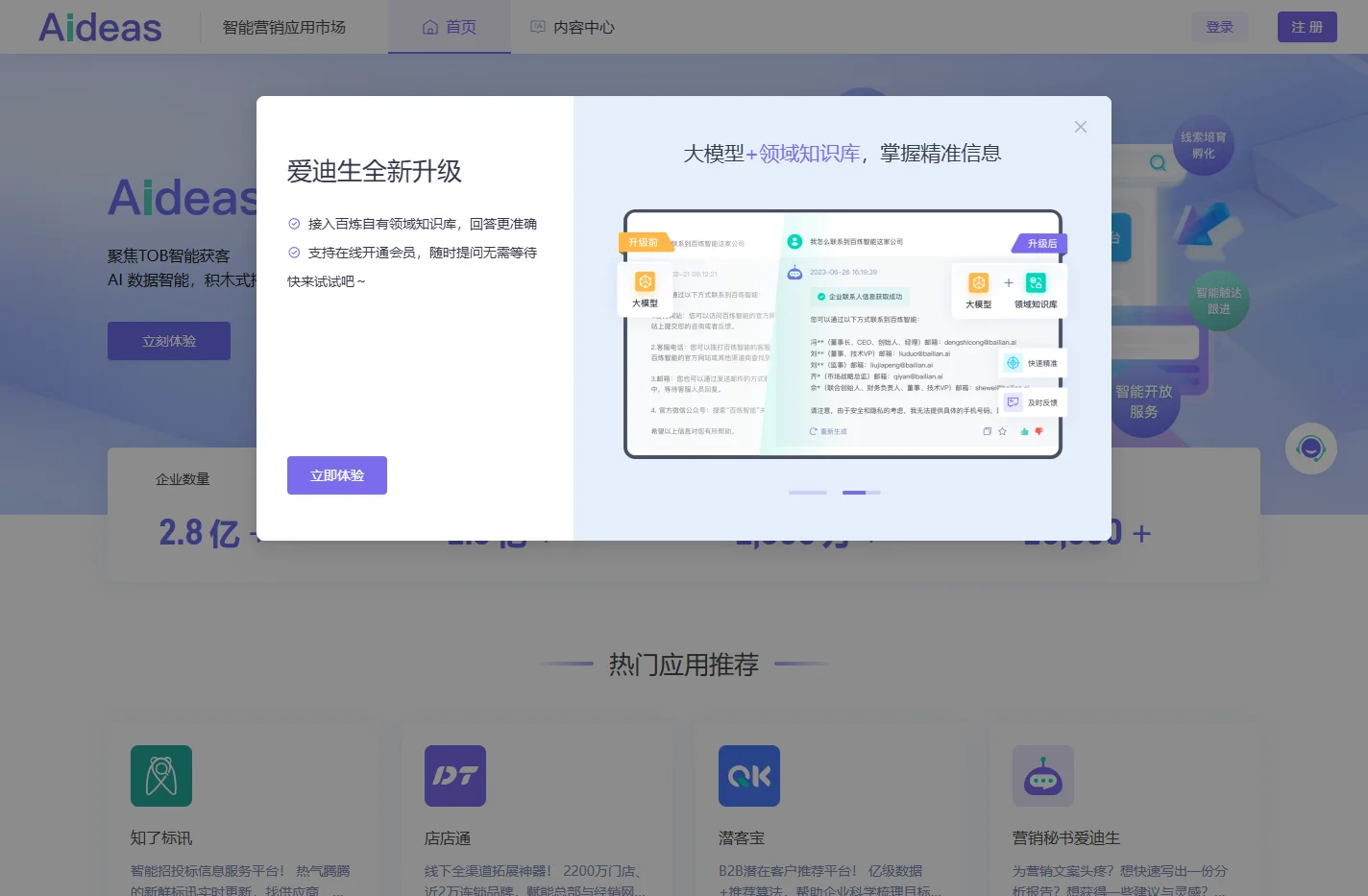Open the 首页 tab
The height and width of the screenshot is (896, 1368).
(450, 27)
